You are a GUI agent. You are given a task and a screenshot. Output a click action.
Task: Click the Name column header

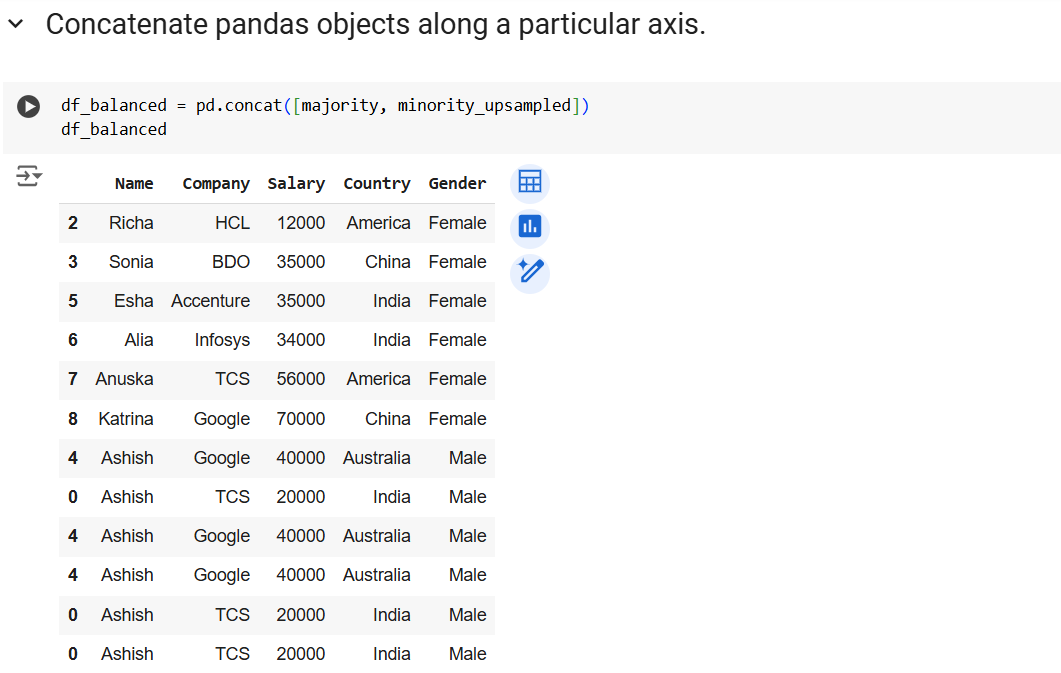[134, 184]
